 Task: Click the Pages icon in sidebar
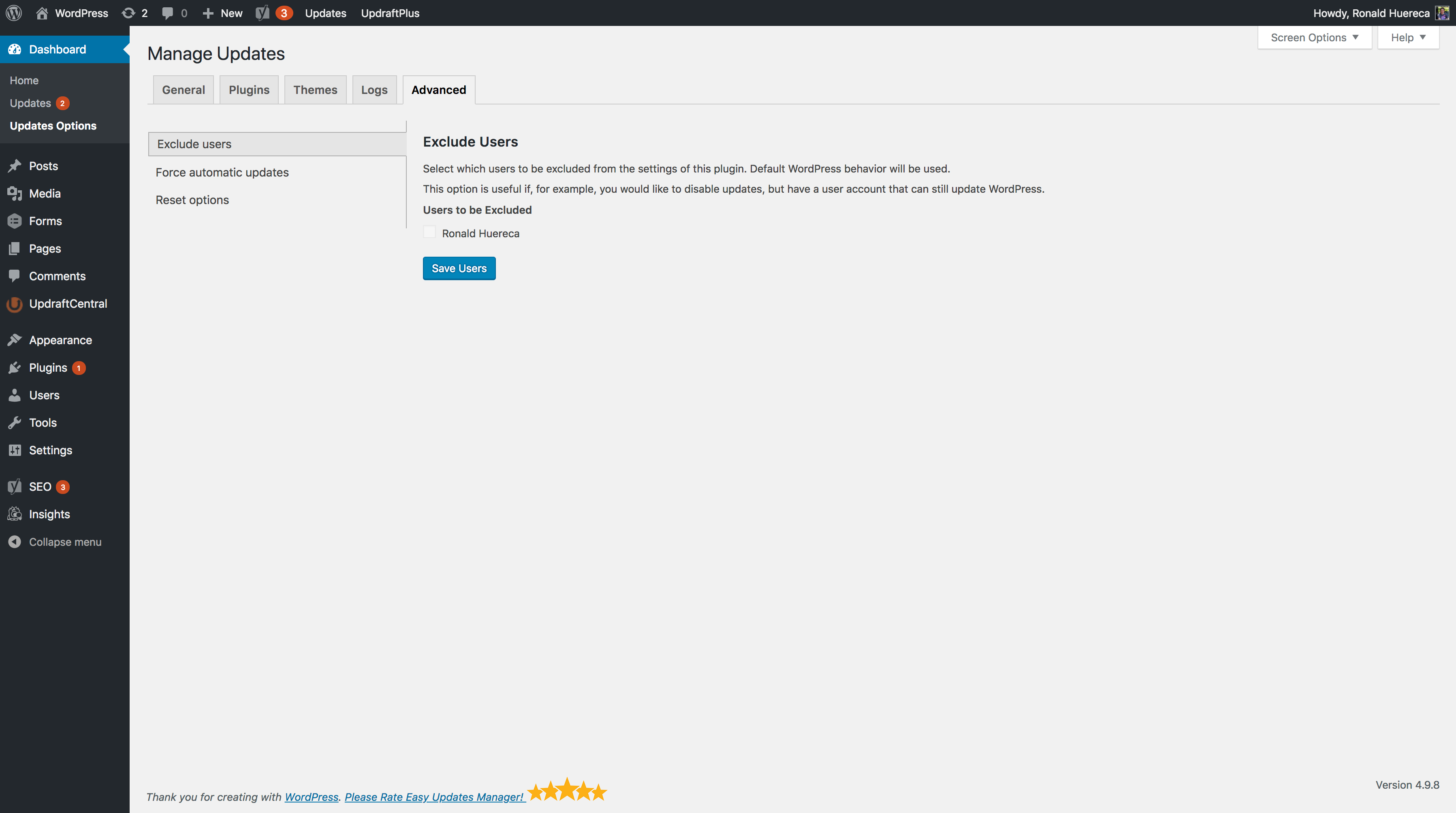pos(15,249)
